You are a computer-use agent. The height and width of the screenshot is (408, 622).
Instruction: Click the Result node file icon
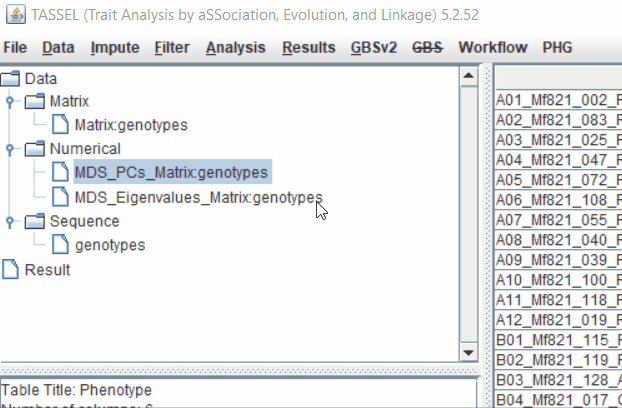[10, 270]
